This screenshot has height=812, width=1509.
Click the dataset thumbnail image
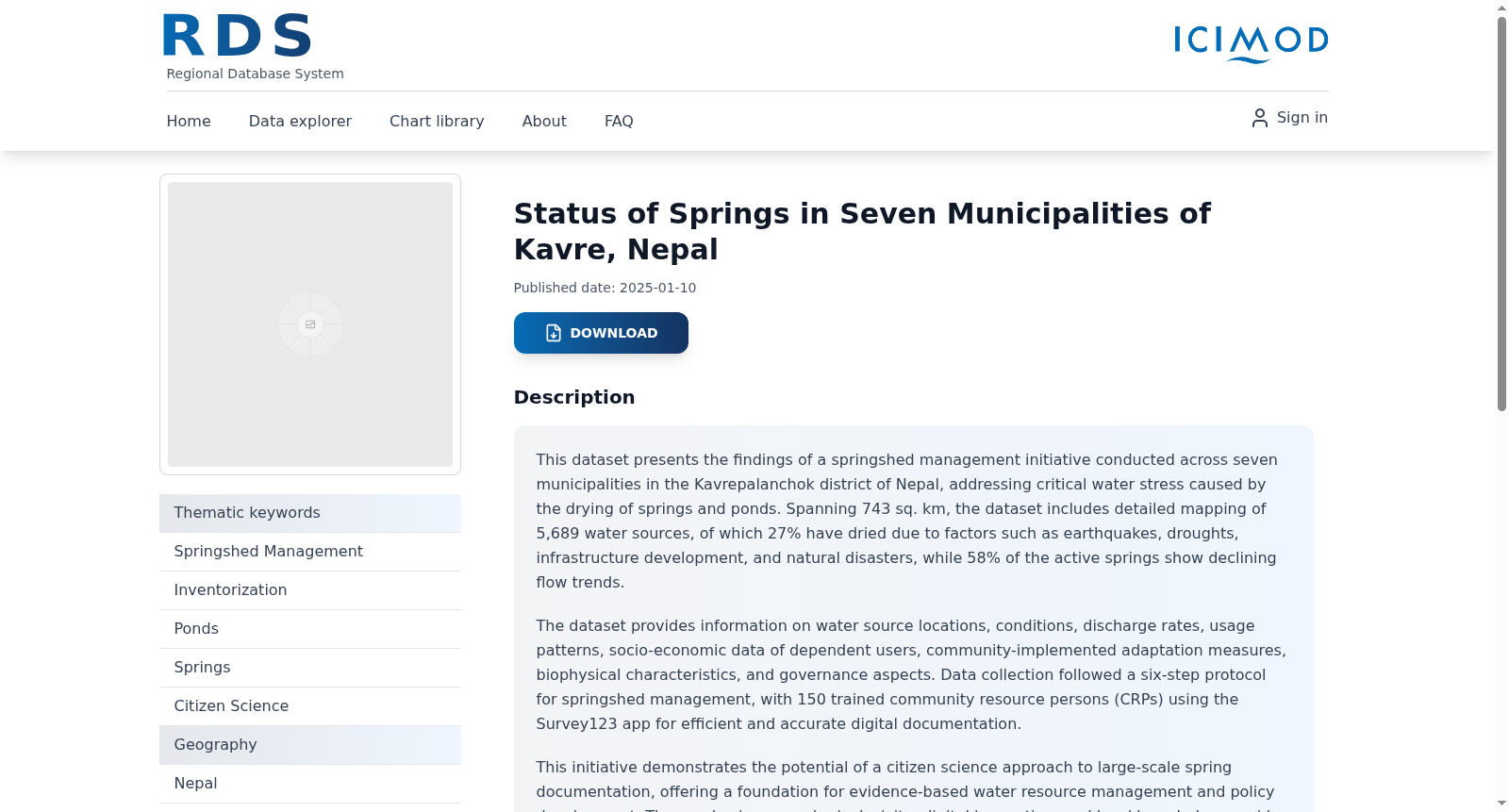pyautogui.click(x=310, y=324)
